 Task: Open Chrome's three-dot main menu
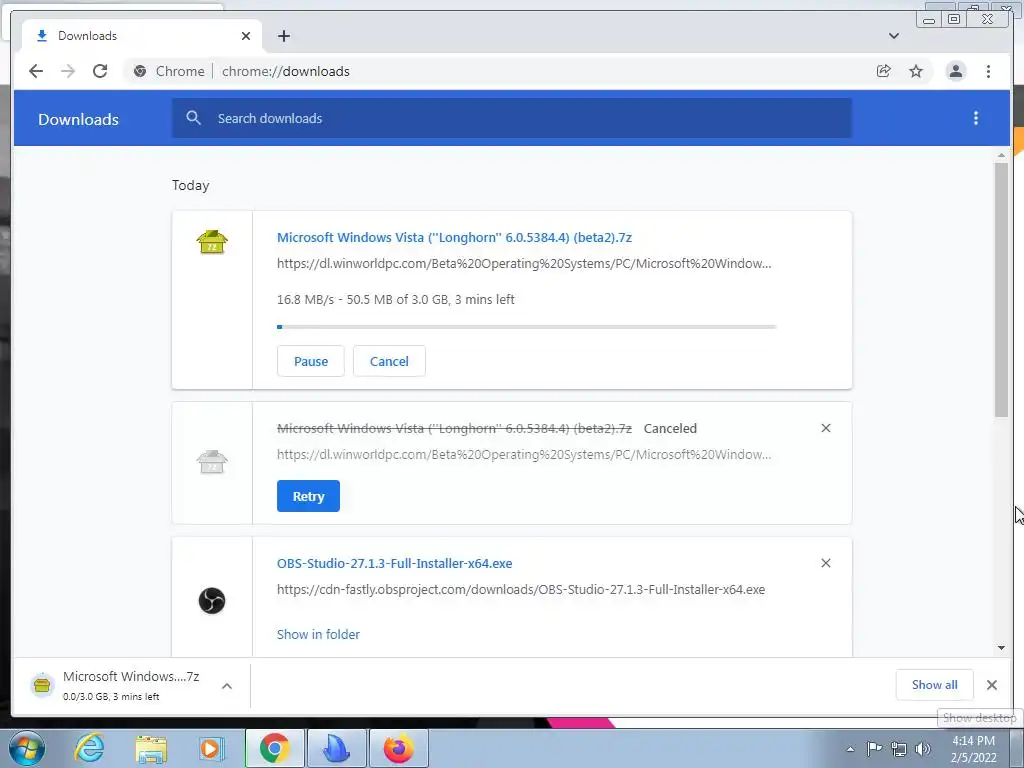(x=988, y=71)
